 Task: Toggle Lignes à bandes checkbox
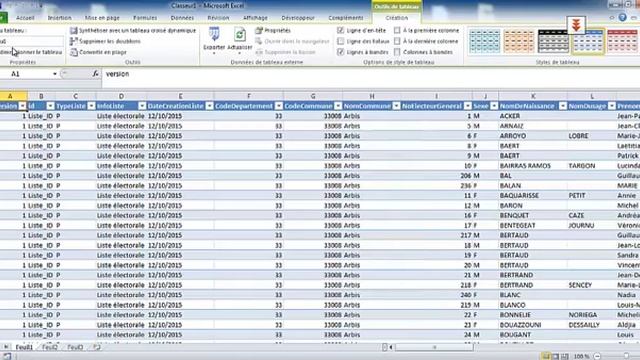[x=340, y=52]
